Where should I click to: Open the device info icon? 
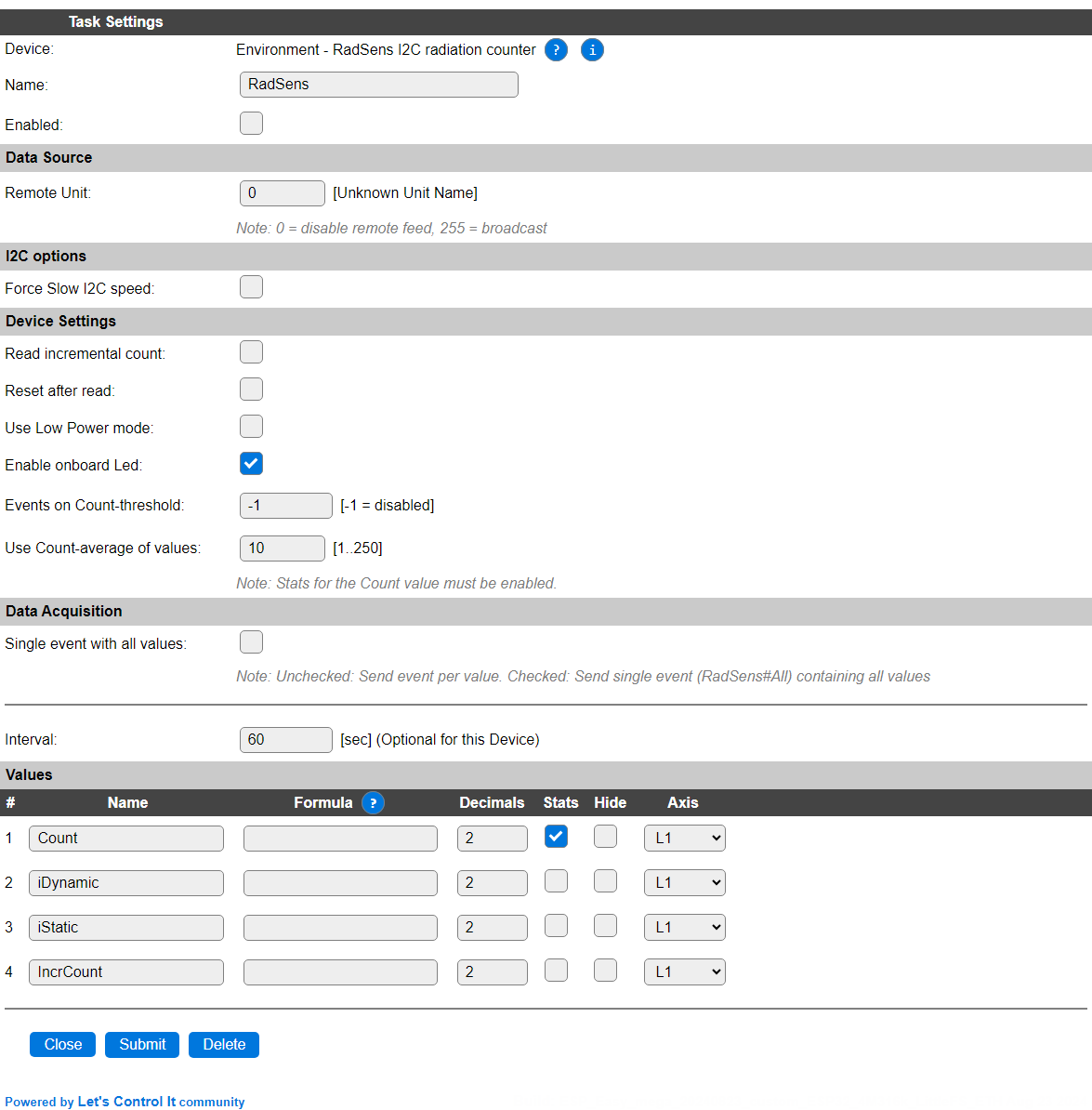(x=592, y=50)
